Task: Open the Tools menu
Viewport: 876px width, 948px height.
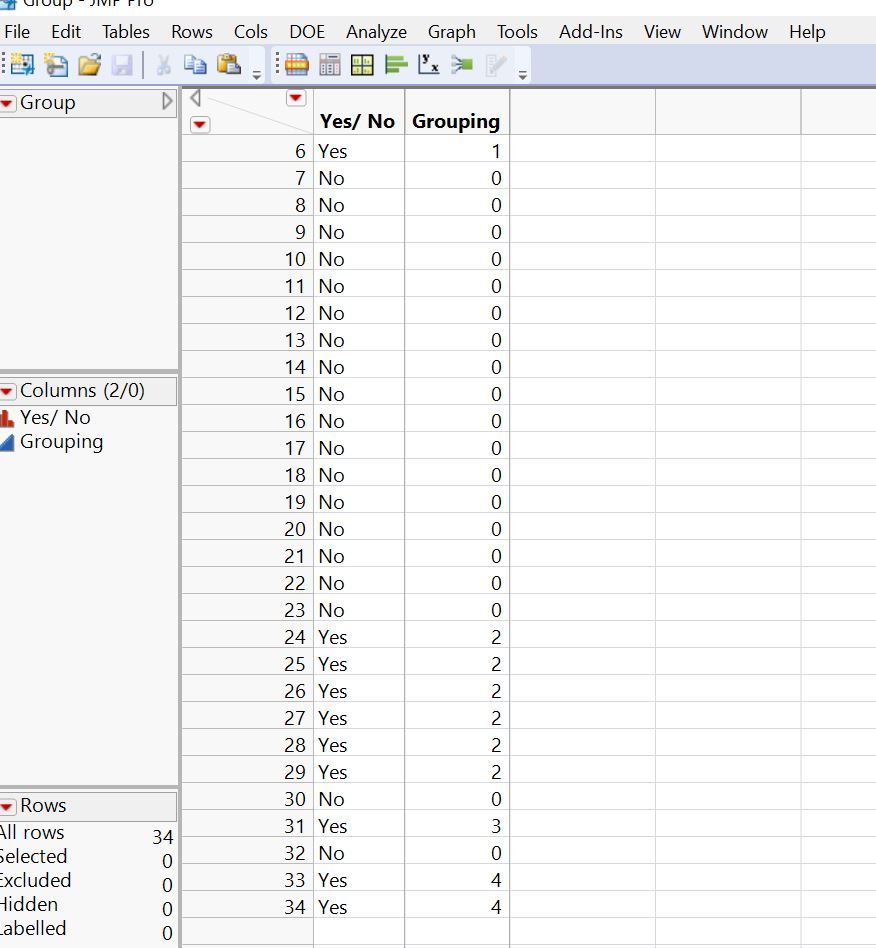Action: tap(517, 31)
